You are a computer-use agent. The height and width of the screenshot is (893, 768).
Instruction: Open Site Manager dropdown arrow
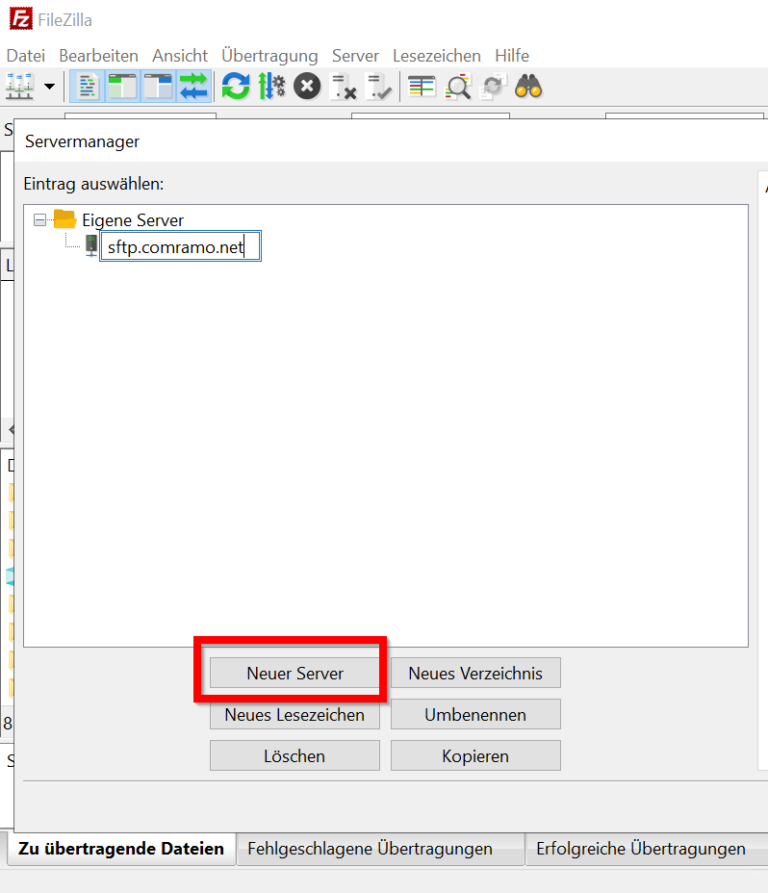[50, 87]
